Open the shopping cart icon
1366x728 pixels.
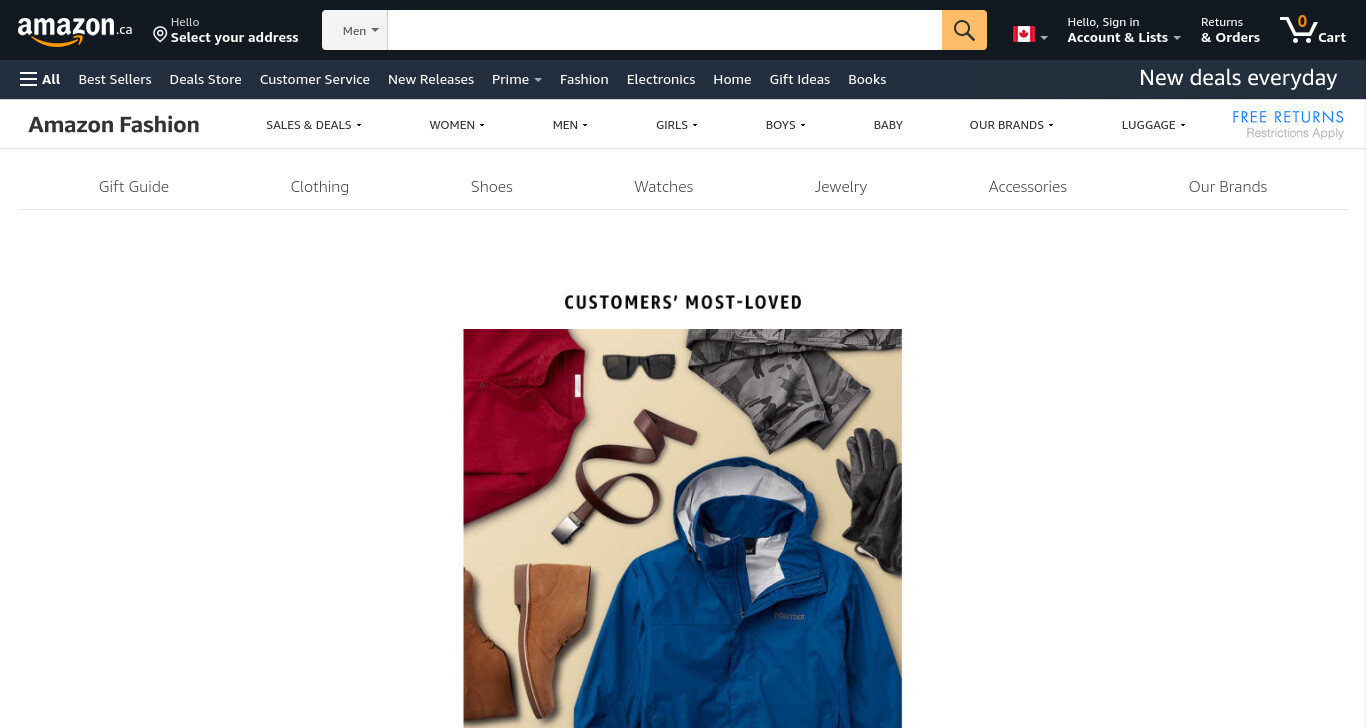coord(1313,30)
